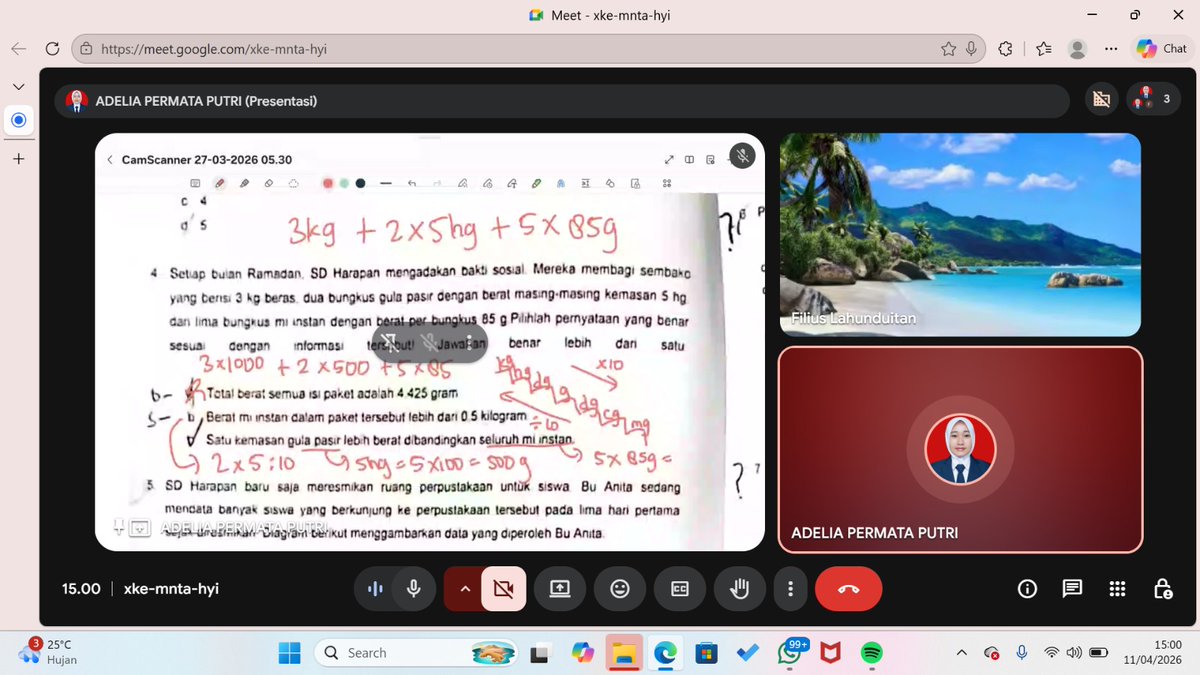Raise hand in the Meet call

(x=739, y=589)
